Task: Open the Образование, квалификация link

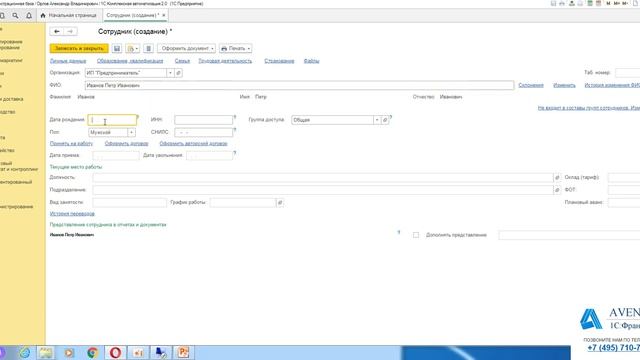Action: [130, 61]
